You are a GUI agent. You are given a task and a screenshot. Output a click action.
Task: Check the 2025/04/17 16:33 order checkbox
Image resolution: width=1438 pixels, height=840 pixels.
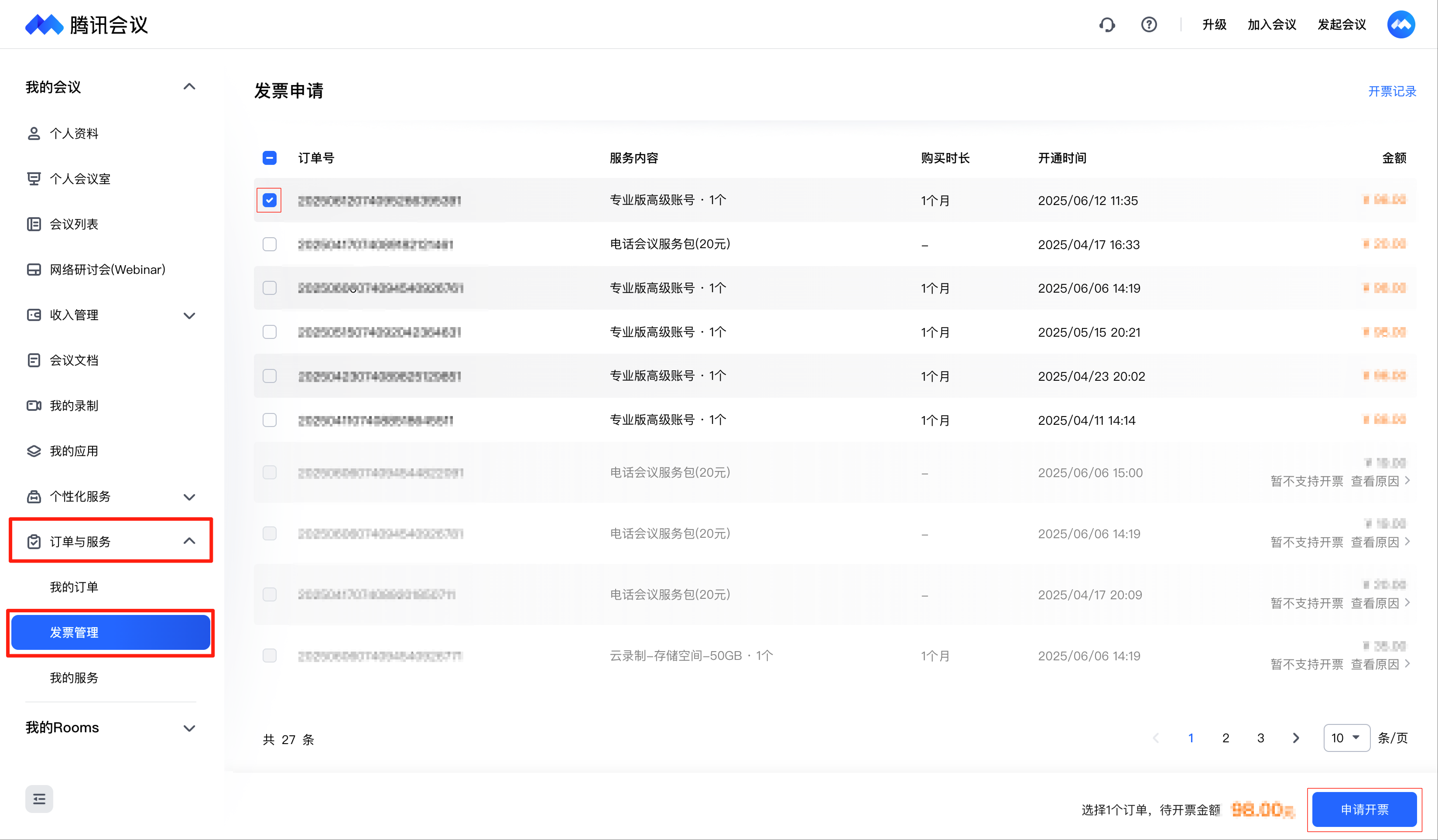(269, 244)
